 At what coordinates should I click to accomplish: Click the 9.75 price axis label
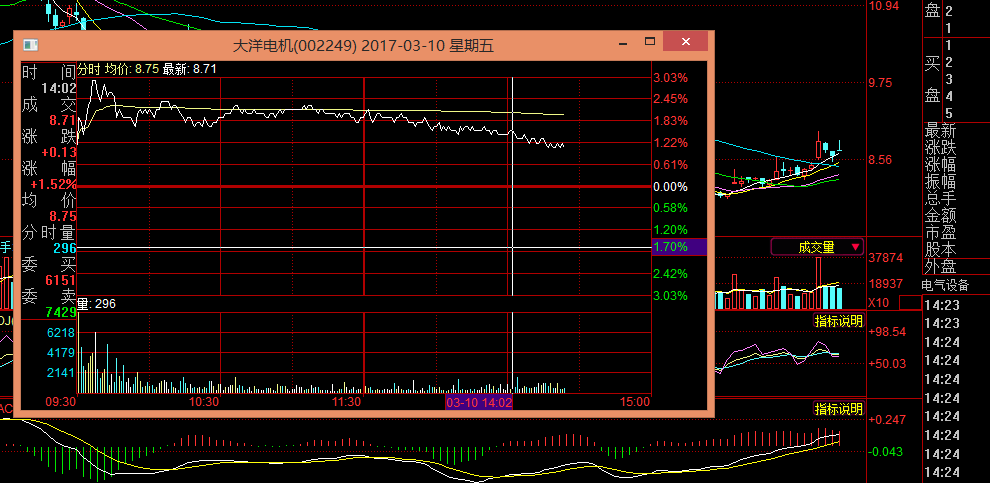pos(881,83)
